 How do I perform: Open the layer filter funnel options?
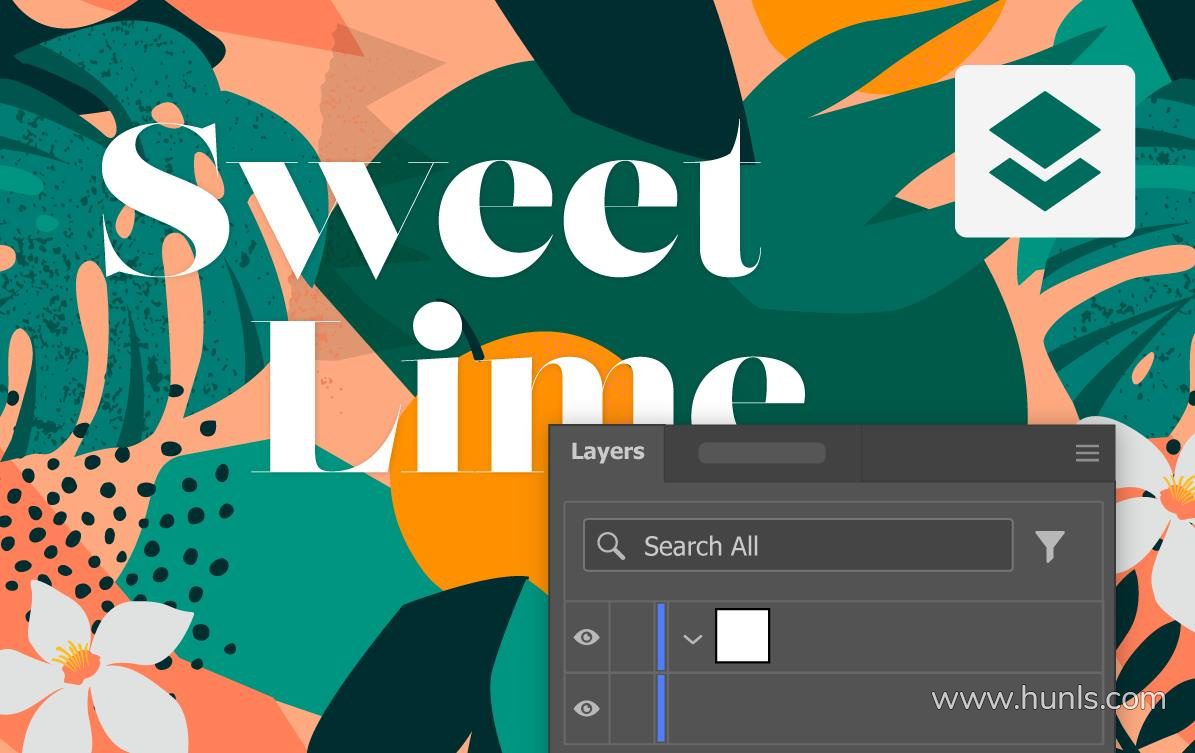click(x=1049, y=546)
